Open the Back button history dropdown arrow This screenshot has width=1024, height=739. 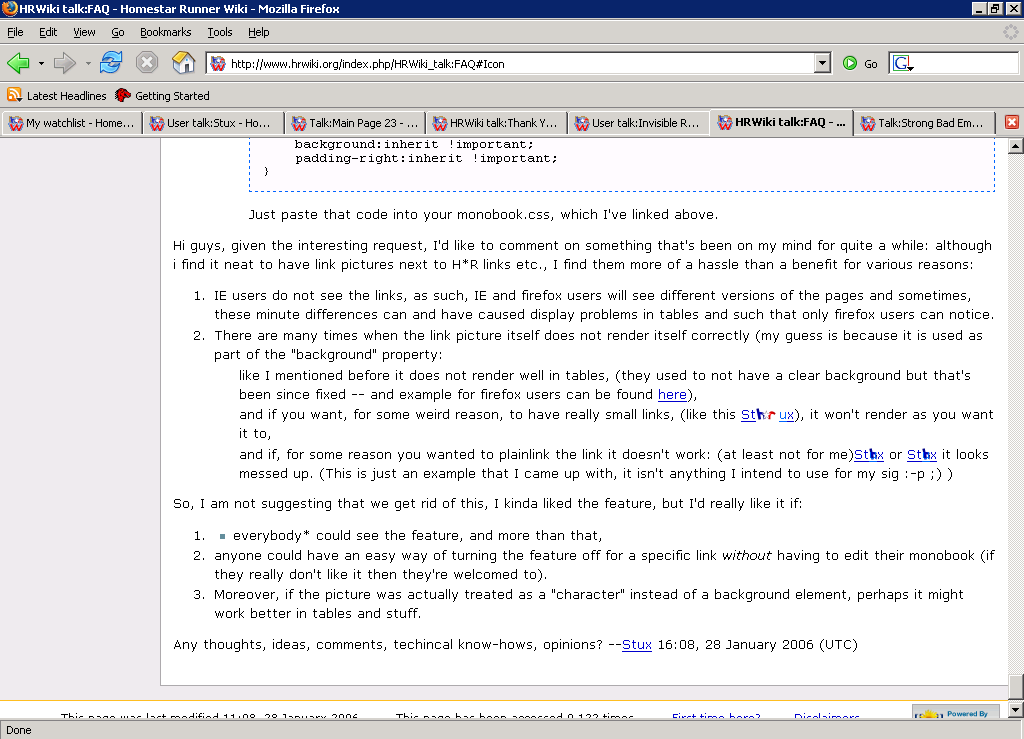[x=41, y=63]
